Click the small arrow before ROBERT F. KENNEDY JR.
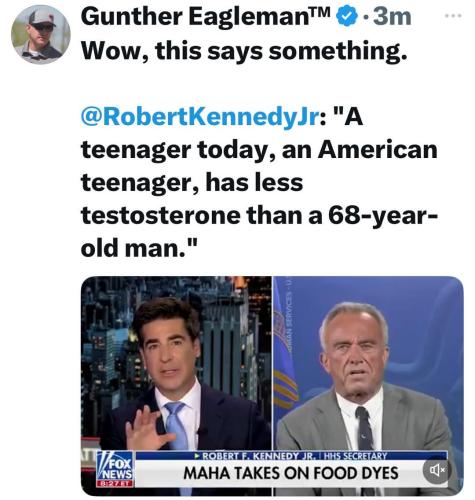Viewport: 475px width, 500px height. point(197,455)
